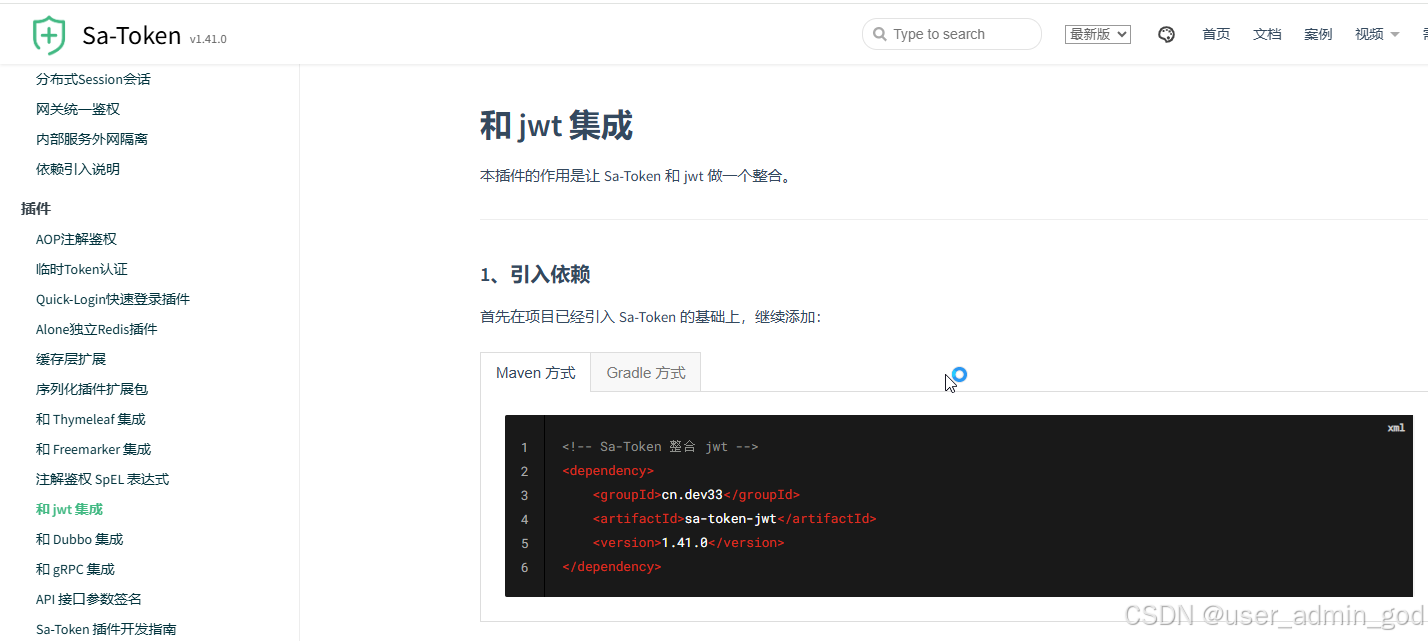Viewport: 1428px width, 641px height.
Task: Click the 1.41.0 version code line
Action: coord(688,543)
